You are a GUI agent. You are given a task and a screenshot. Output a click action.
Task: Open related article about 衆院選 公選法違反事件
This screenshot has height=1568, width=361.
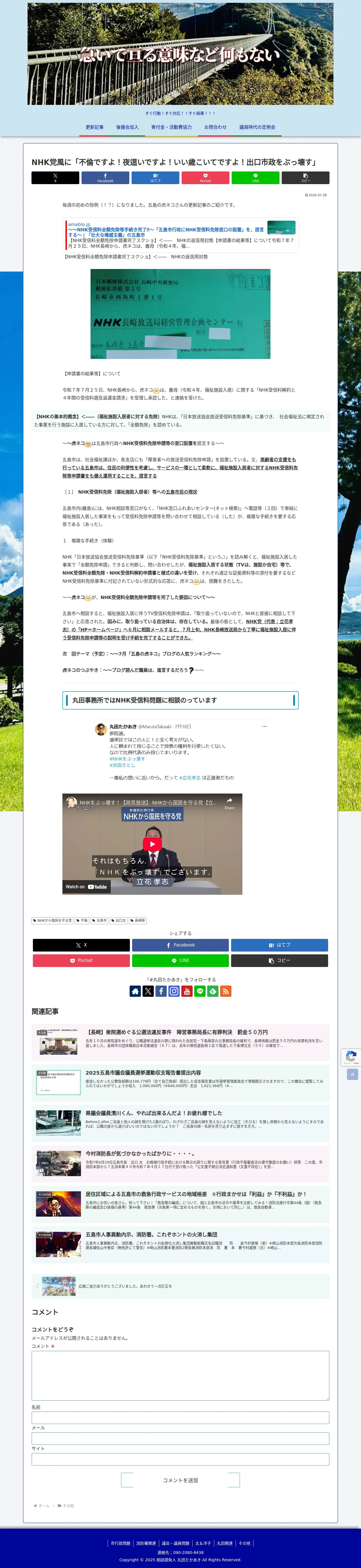pyautogui.click(x=180, y=1042)
